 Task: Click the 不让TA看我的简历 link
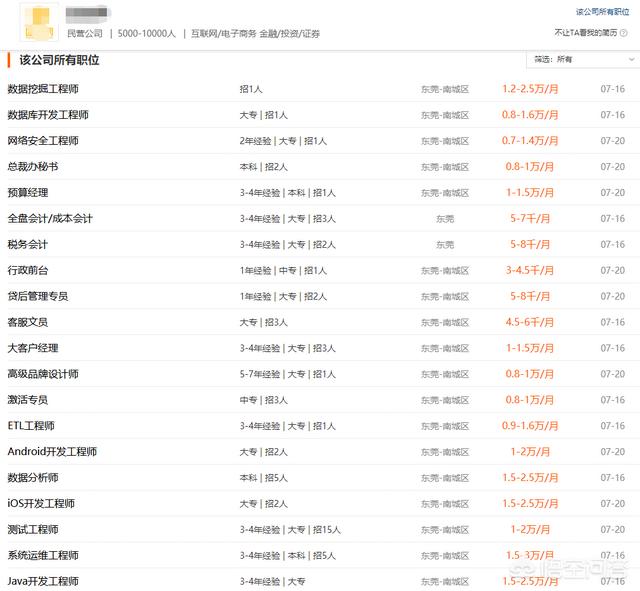pos(586,33)
